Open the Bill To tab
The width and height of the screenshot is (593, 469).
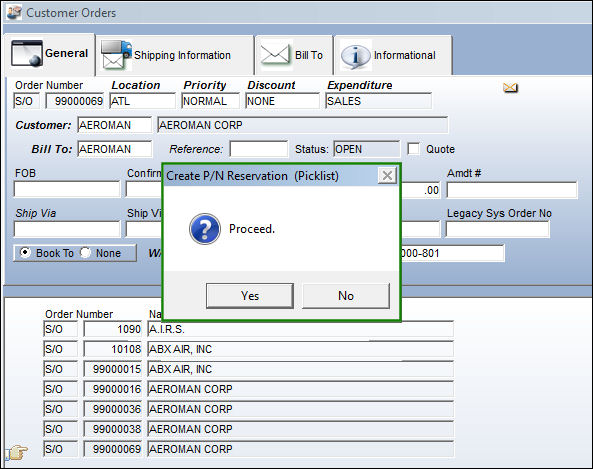coord(294,55)
